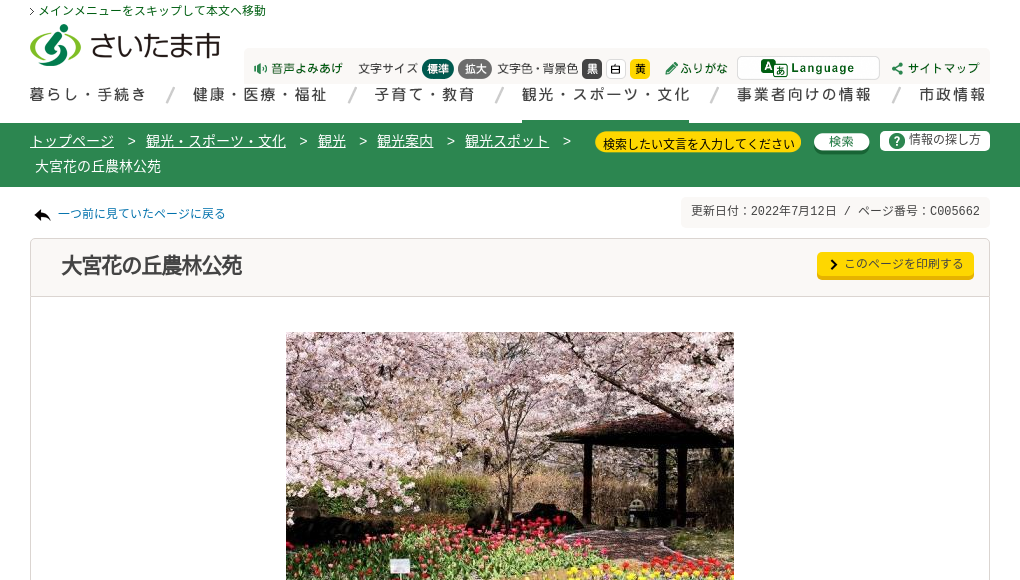Click the back arrow icon above the page title
Viewport: 1020px width, 580px height.
coord(41,213)
